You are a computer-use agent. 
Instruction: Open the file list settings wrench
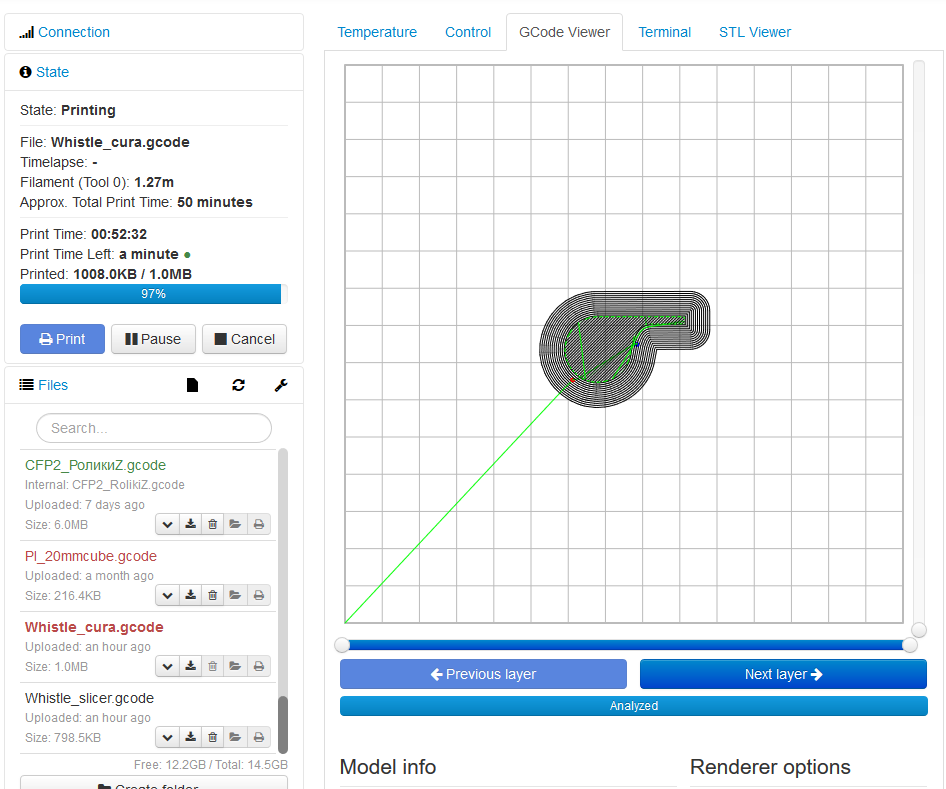pos(281,385)
